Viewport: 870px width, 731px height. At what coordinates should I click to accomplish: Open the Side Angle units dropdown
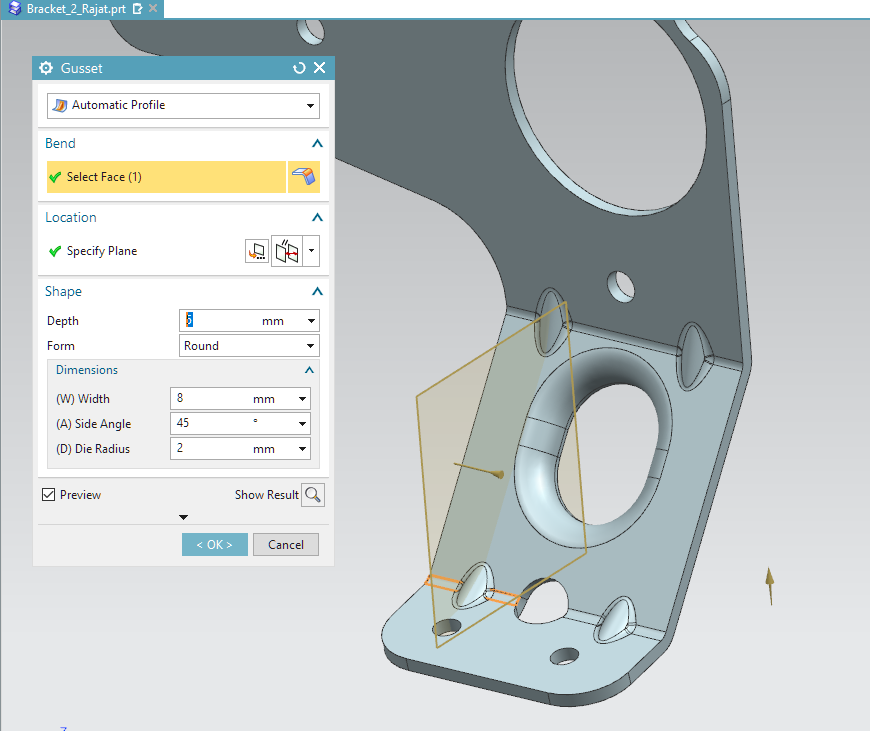click(302, 423)
